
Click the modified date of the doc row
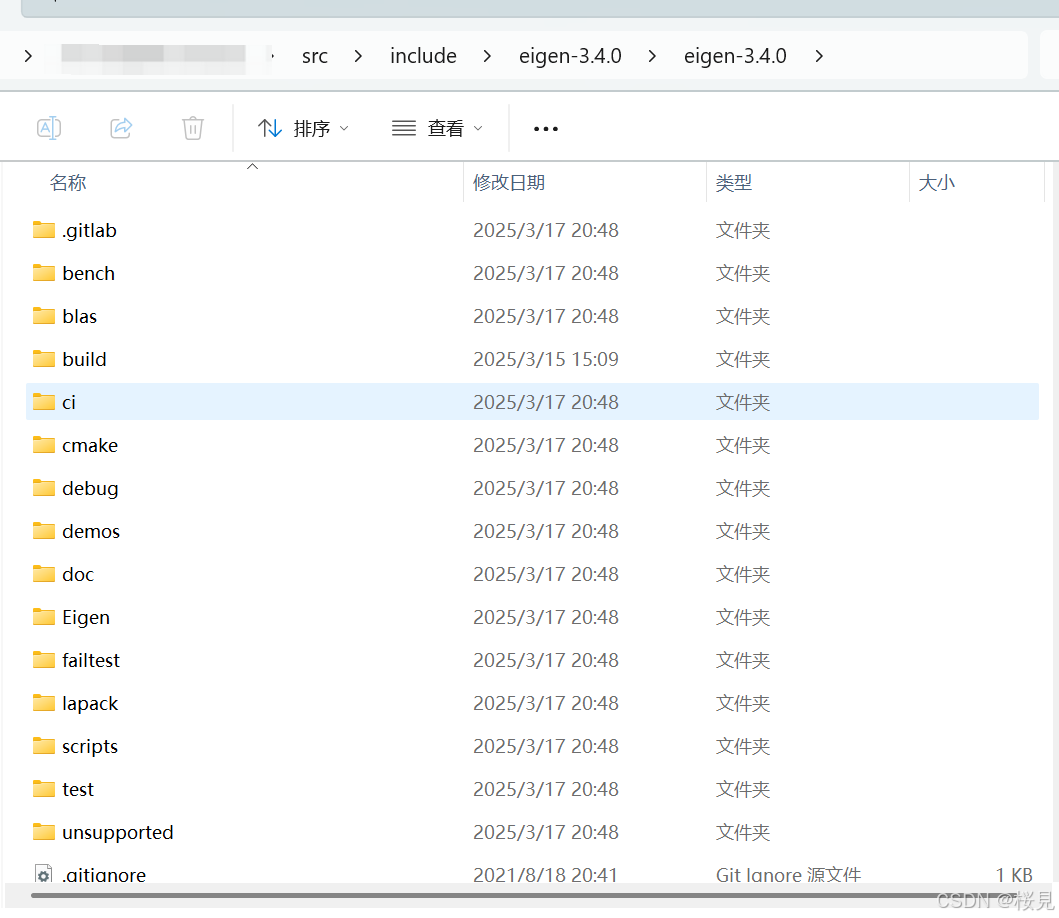pyautogui.click(x=546, y=574)
